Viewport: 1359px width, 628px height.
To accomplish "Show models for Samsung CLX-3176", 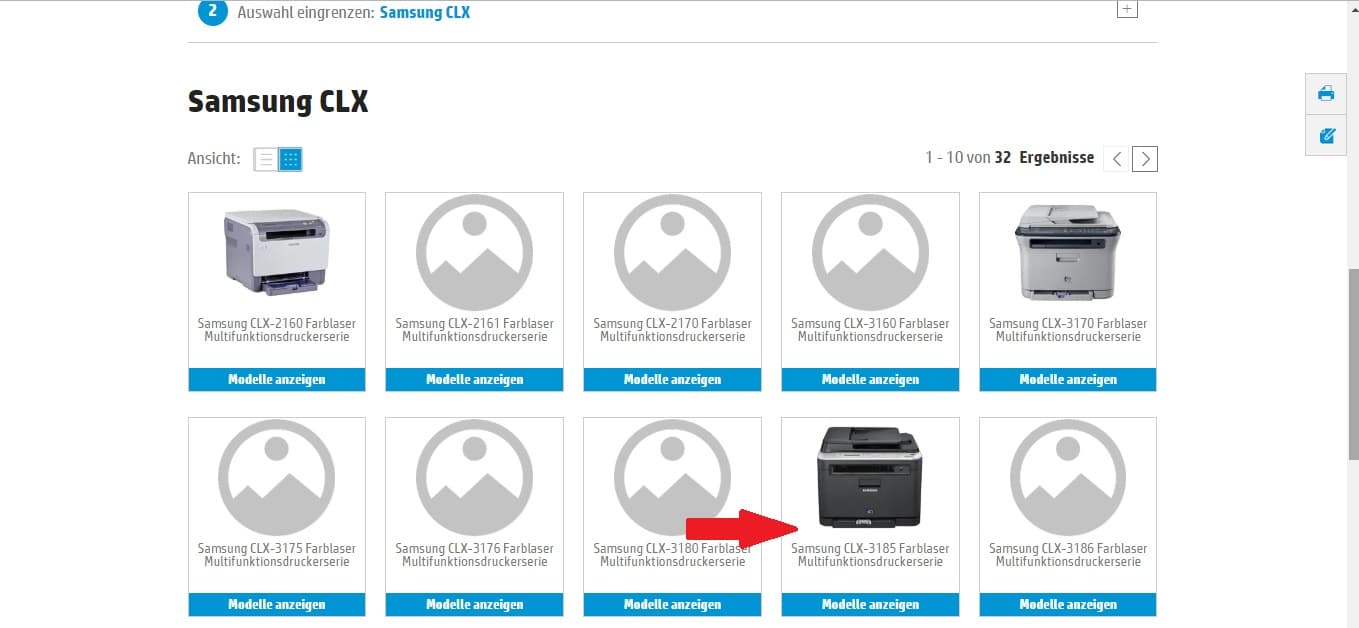I will click(475, 605).
